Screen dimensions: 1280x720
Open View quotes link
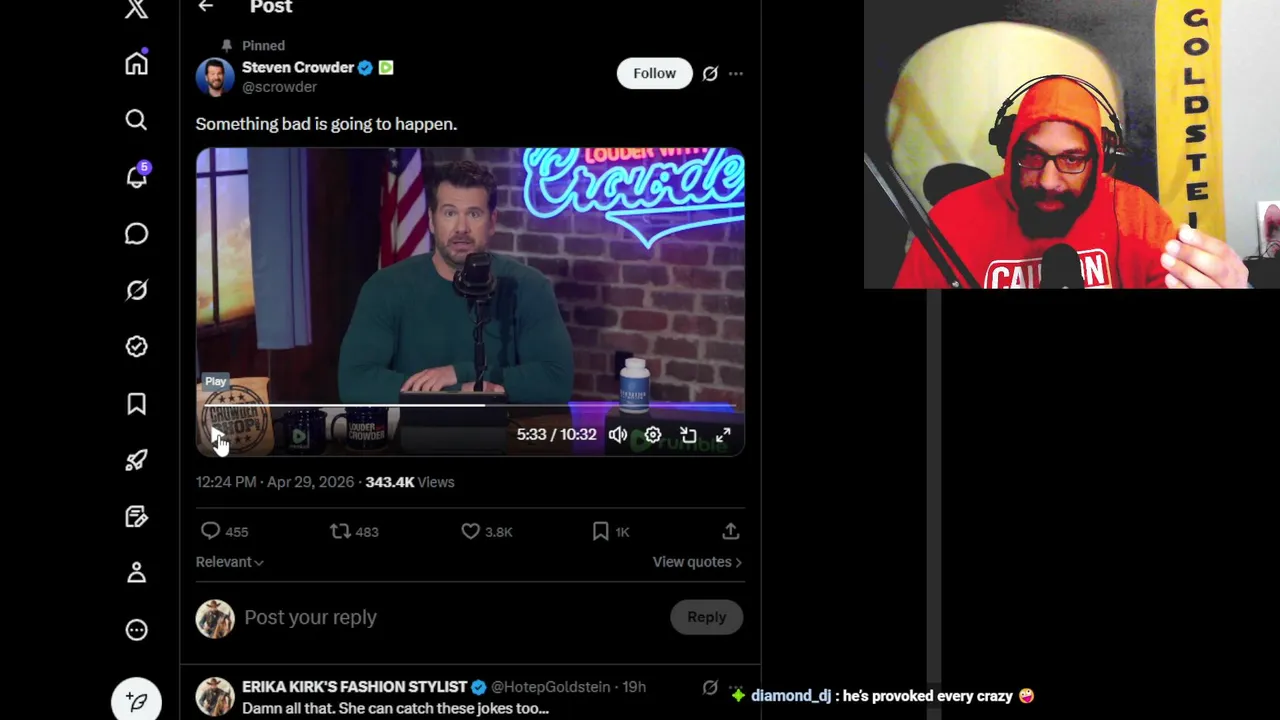click(x=697, y=562)
